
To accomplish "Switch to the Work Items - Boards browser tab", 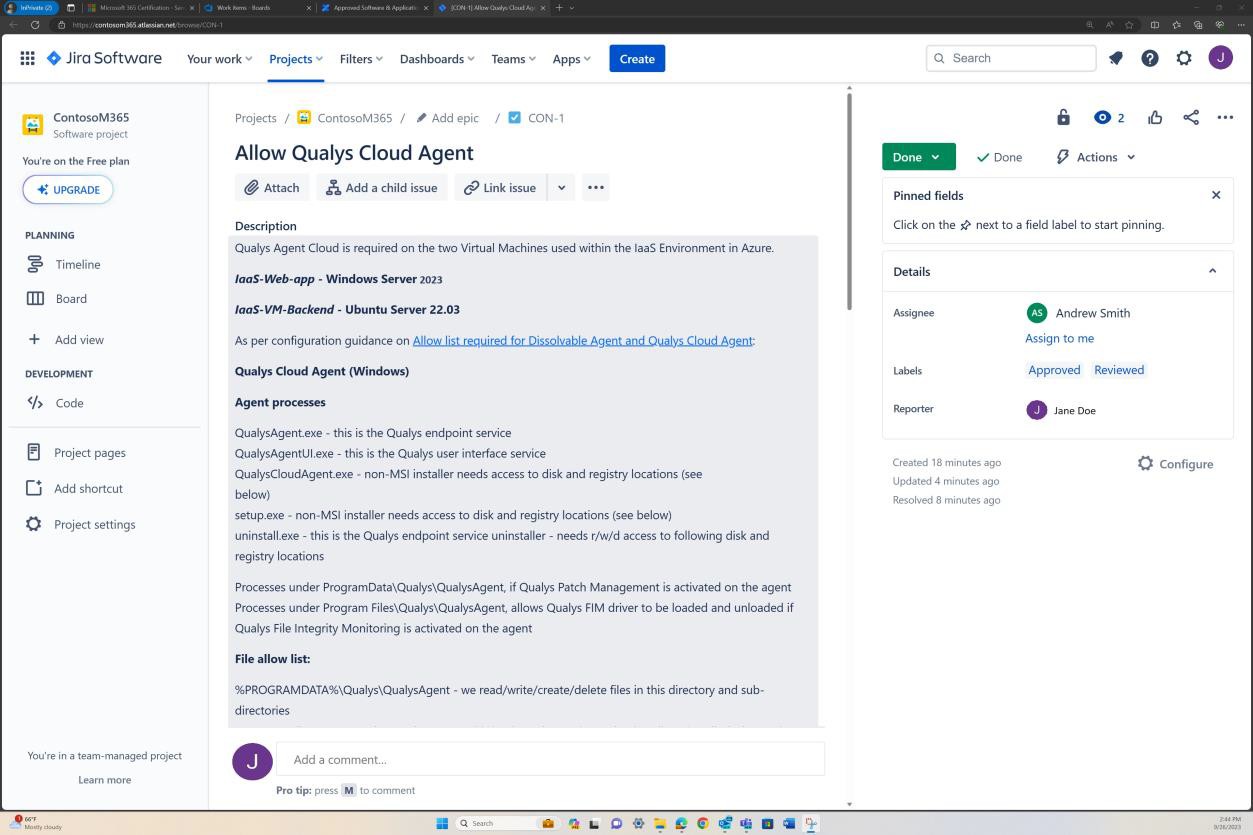I will tap(245, 8).
